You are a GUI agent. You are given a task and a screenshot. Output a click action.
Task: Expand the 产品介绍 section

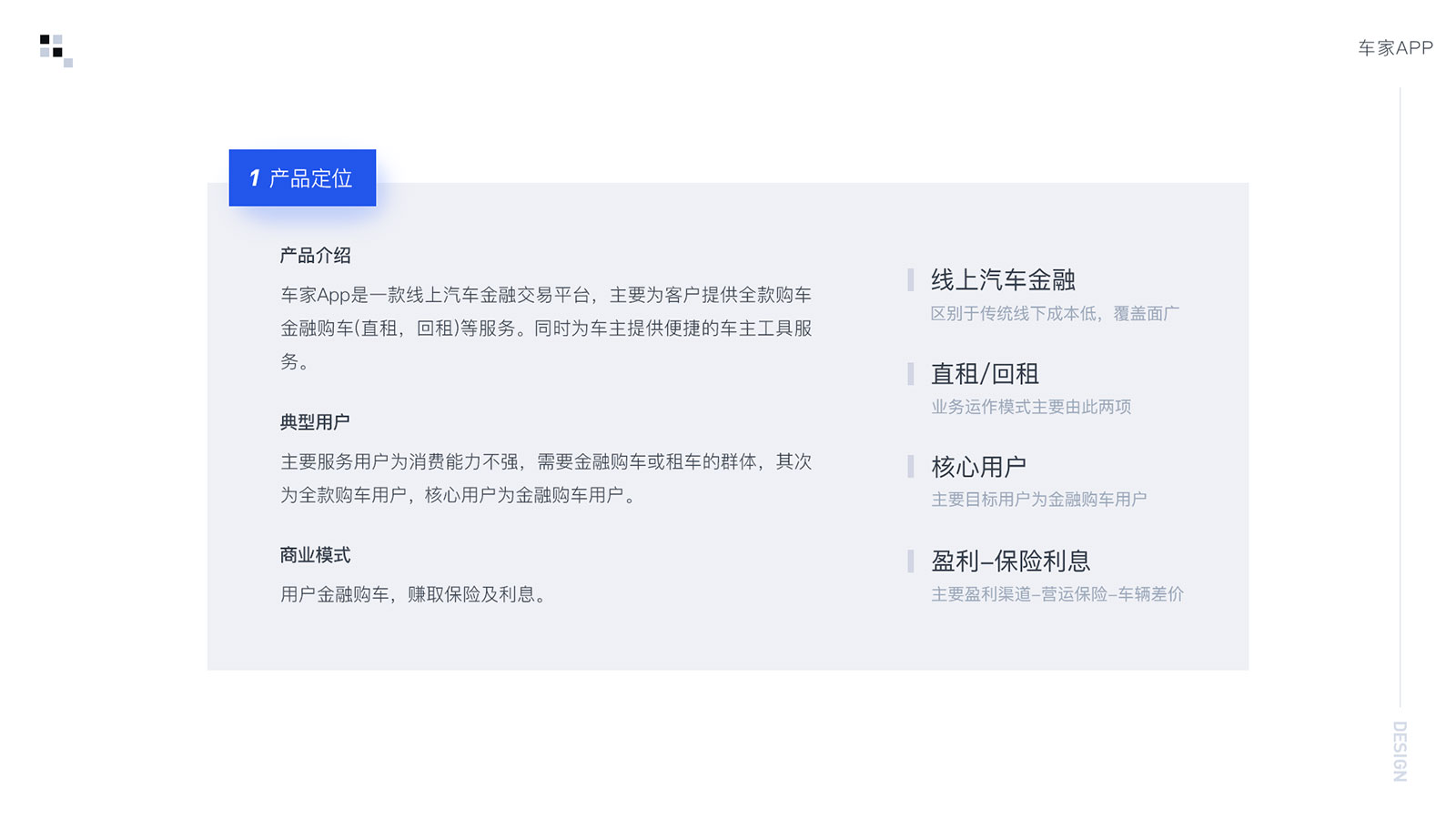coord(315,256)
